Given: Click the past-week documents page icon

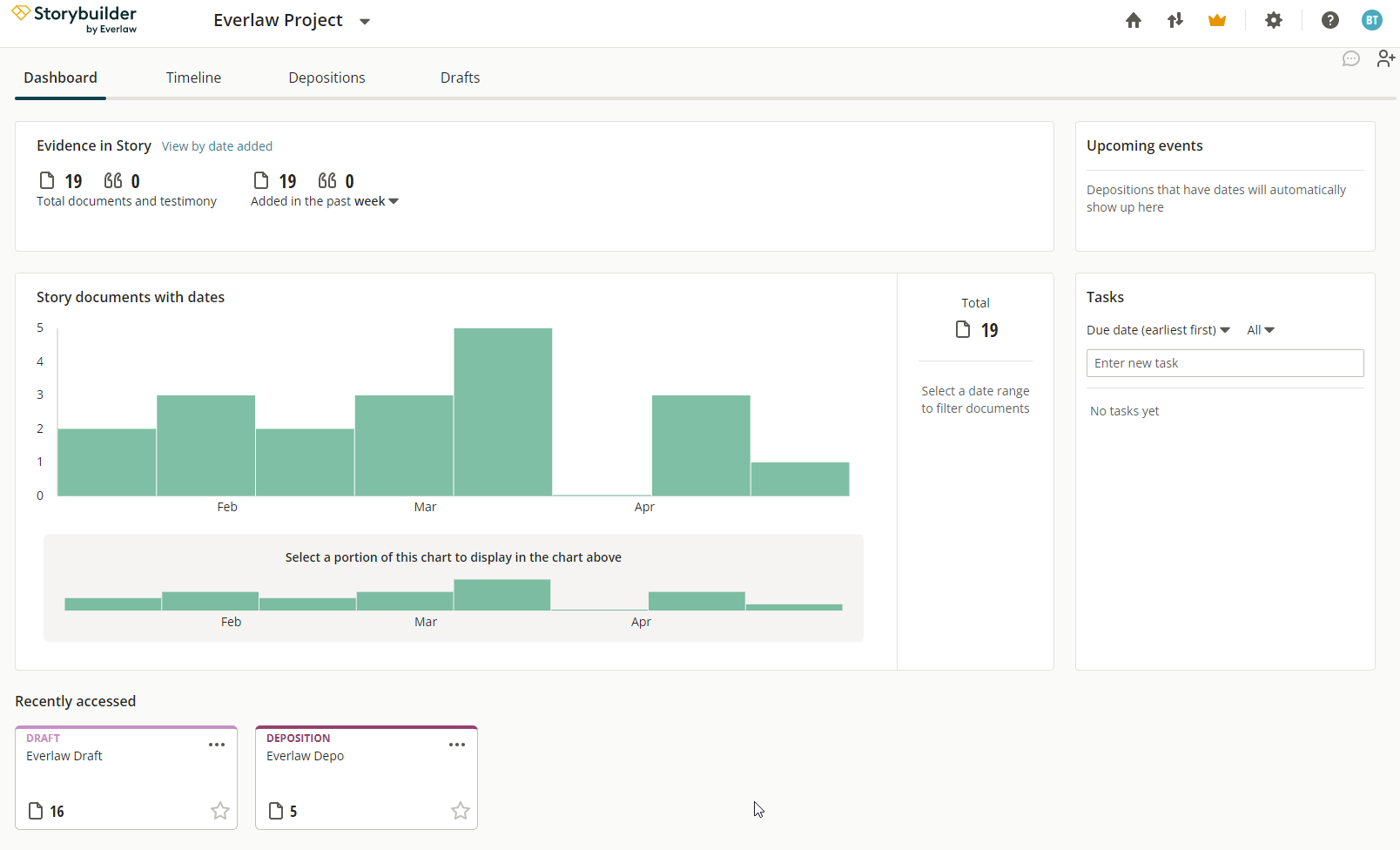Looking at the screenshot, I should tap(261, 180).
